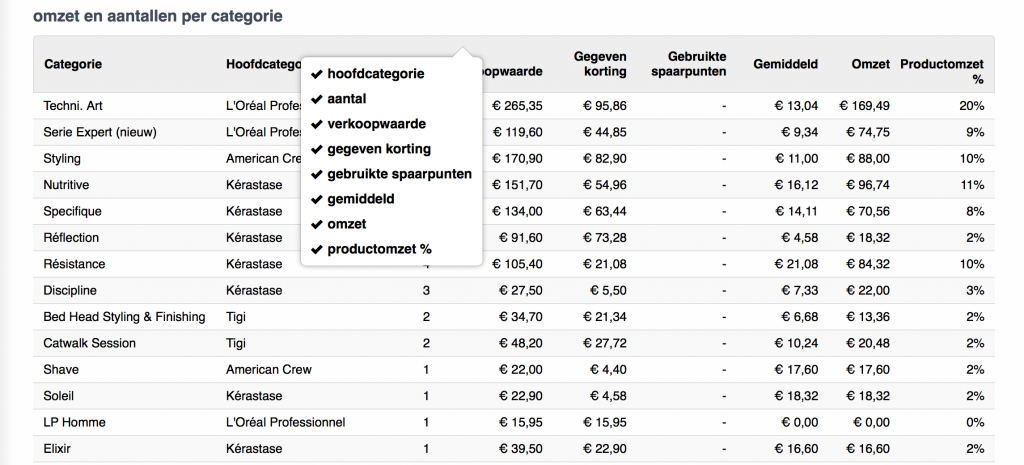Select the Catwalk Session category row
Image resolution: width=1024 pixels, height=465 pixels.
click(x=90, y=343)
